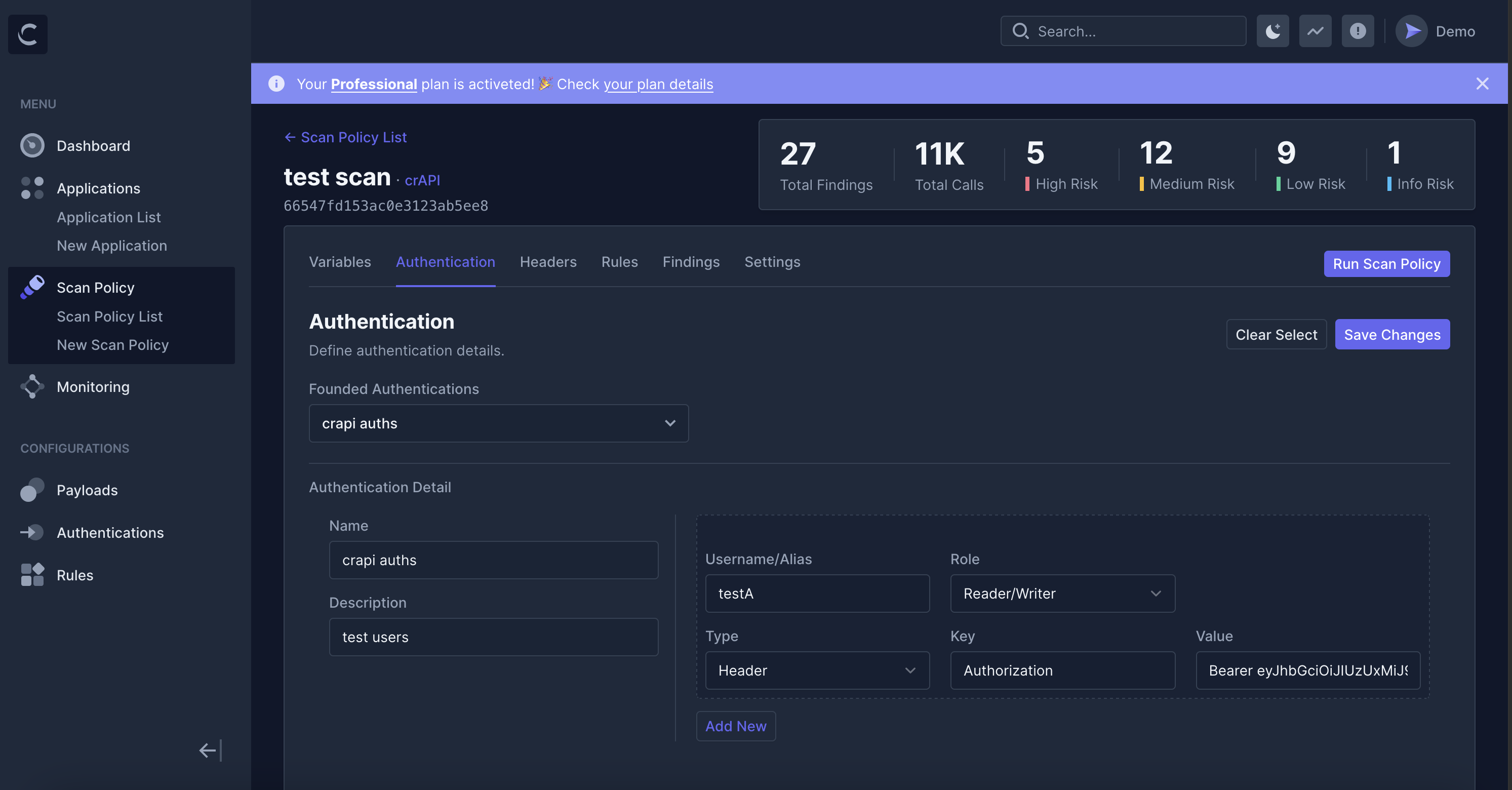The height and width of the screenshot is (790, 1512).
Task: Click the Authentications arrow icon in sidebar
Action: pos(32,532)
